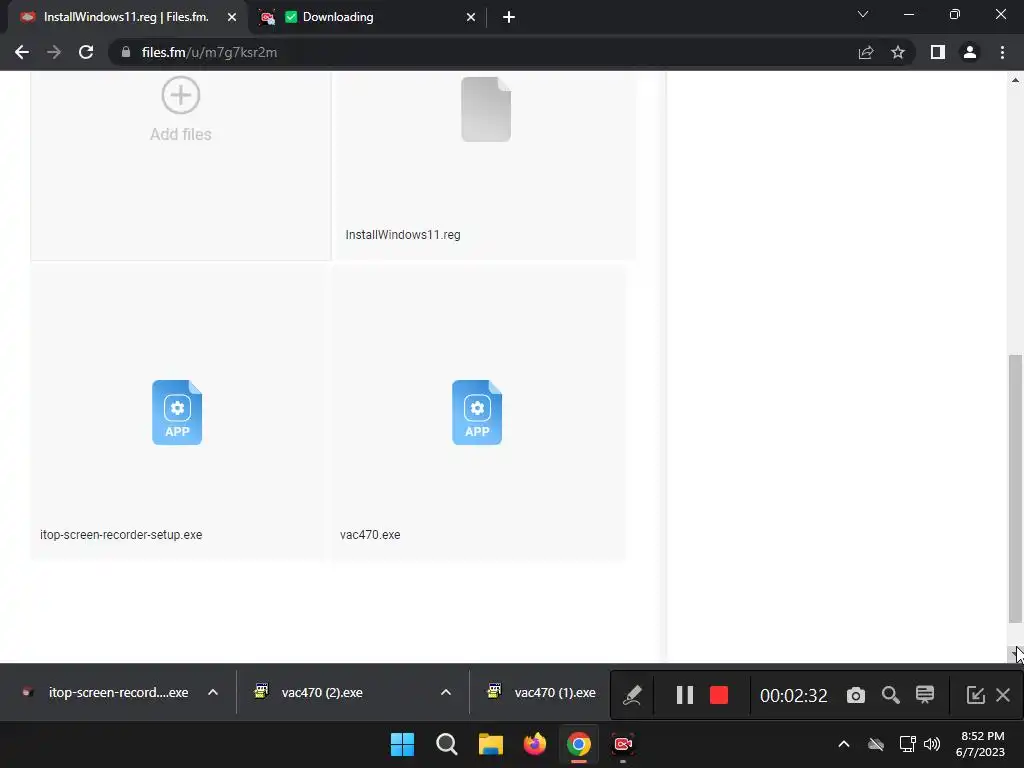
Task: Open the Windows Start menu
Action: [x=402, y=744]
